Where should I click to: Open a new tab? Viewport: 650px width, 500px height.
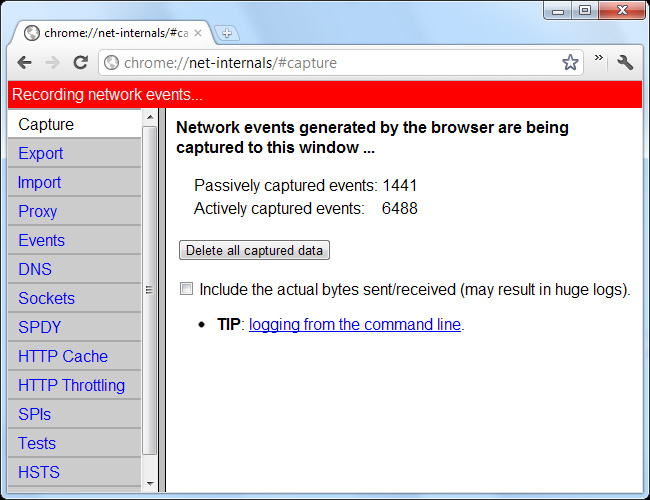[x=227, y=33]
